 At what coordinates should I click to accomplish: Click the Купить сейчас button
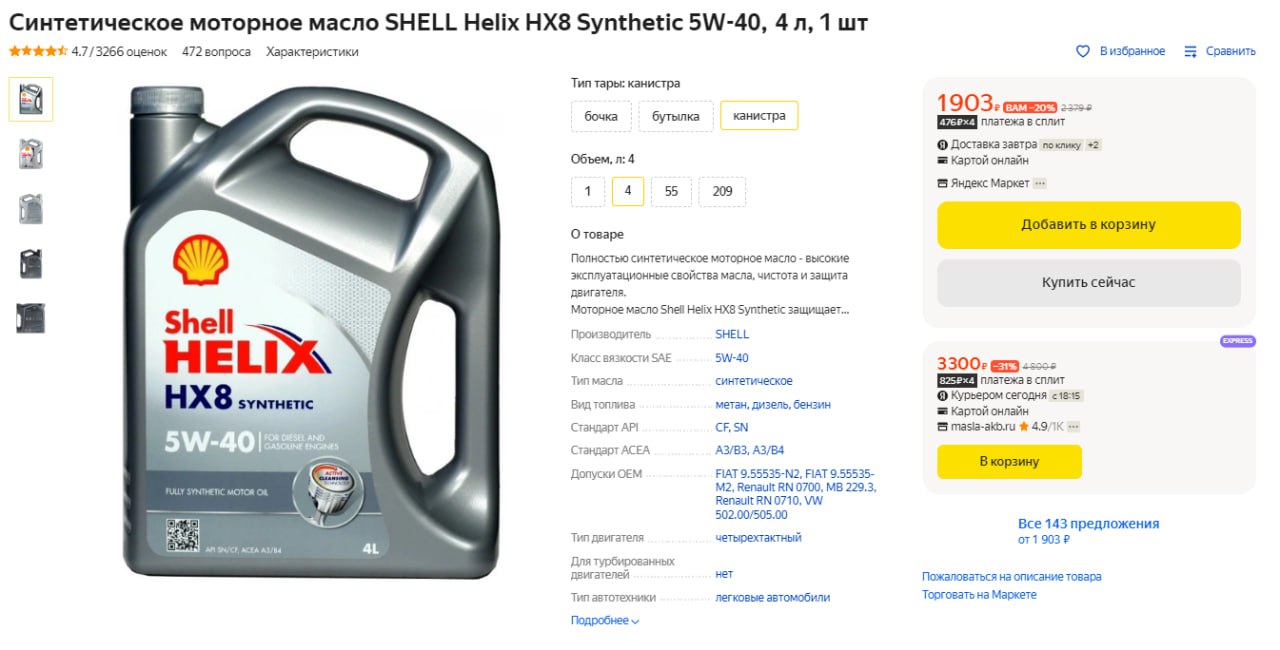(x=1088, y=283)
